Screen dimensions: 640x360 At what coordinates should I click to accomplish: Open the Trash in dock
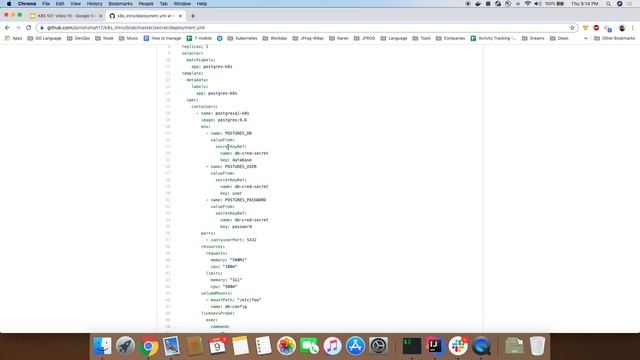coord(537,346)
